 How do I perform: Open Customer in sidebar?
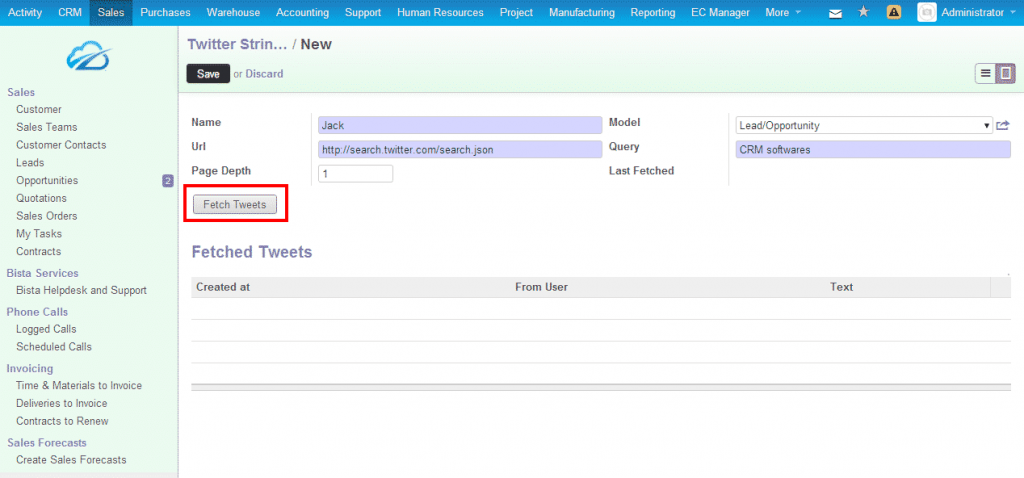pyautogui.click(x=39, y=110)
